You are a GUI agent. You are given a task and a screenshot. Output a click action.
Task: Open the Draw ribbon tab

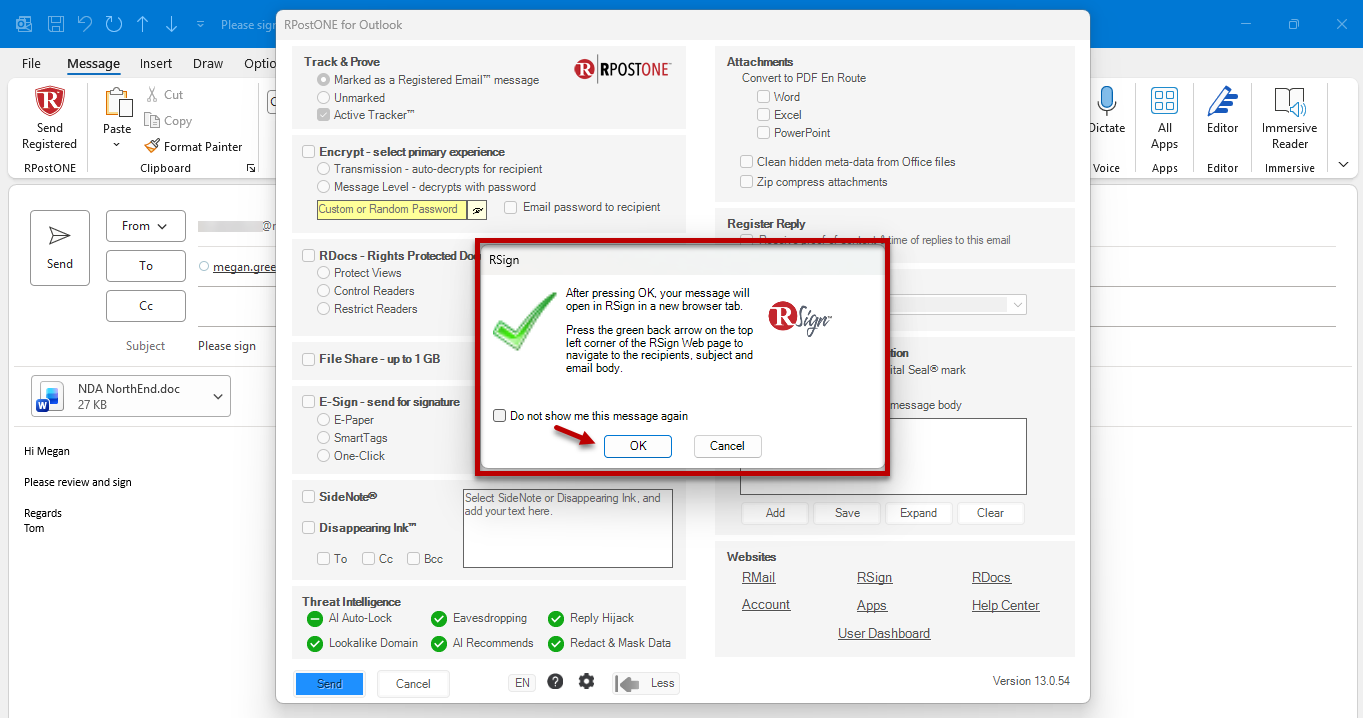tap(208, 64)
